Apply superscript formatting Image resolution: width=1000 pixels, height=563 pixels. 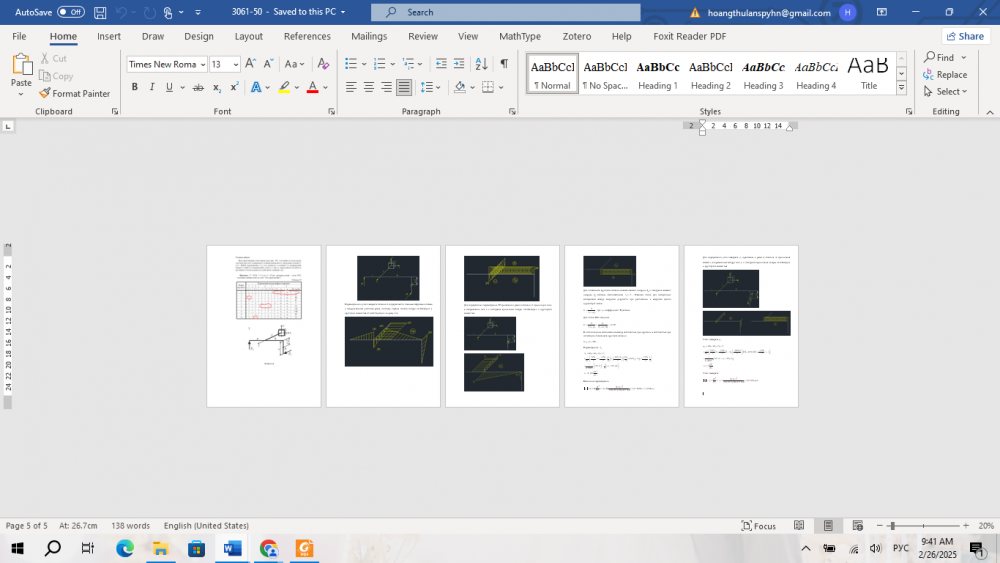click(x=235, y=88)
